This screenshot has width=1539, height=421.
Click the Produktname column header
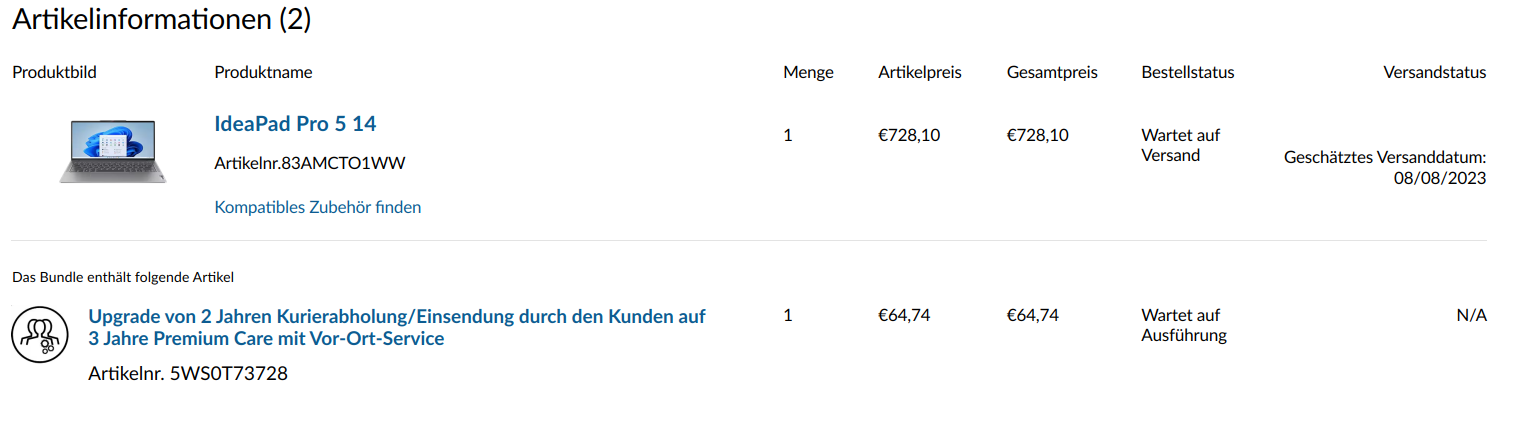(263, 72)
